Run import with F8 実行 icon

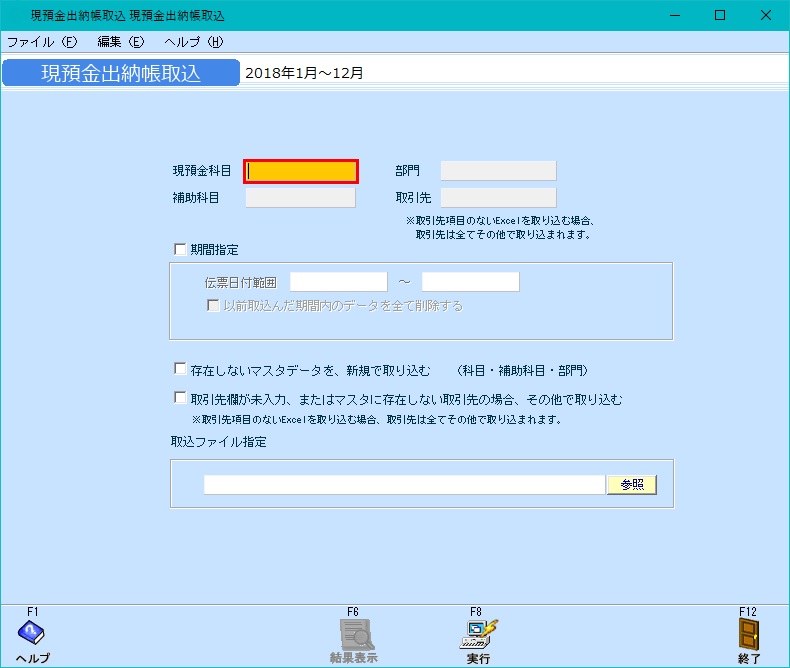pos(478,634)
